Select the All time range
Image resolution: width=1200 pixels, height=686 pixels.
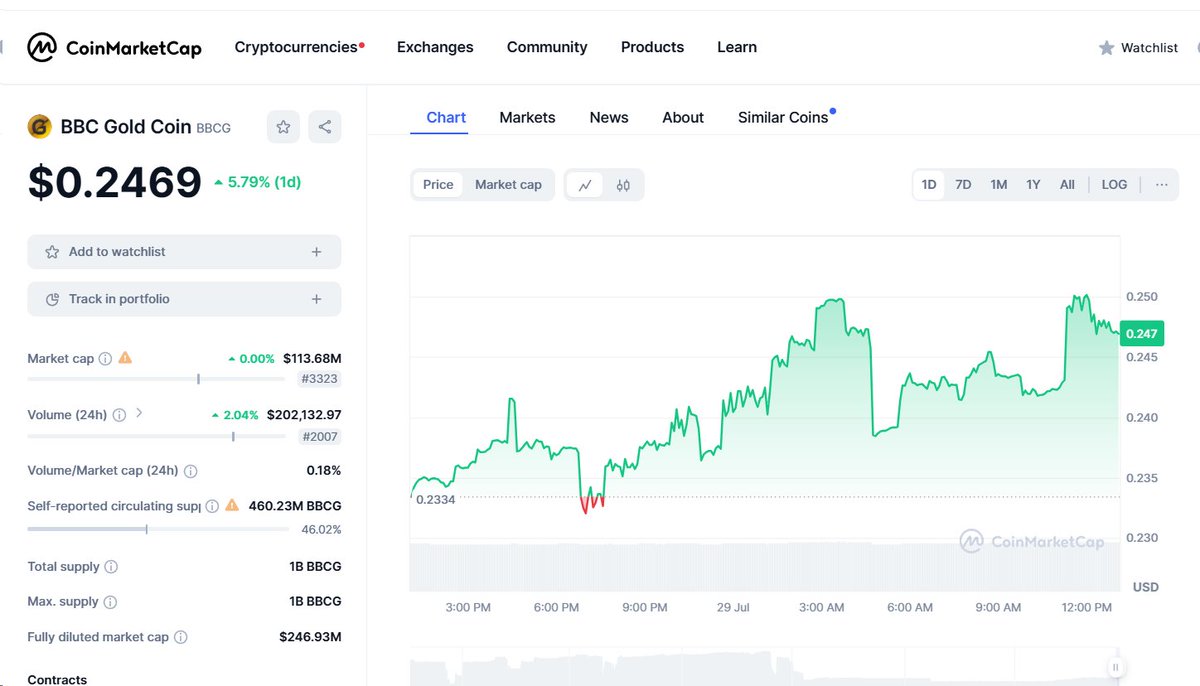coord(1067,185)
